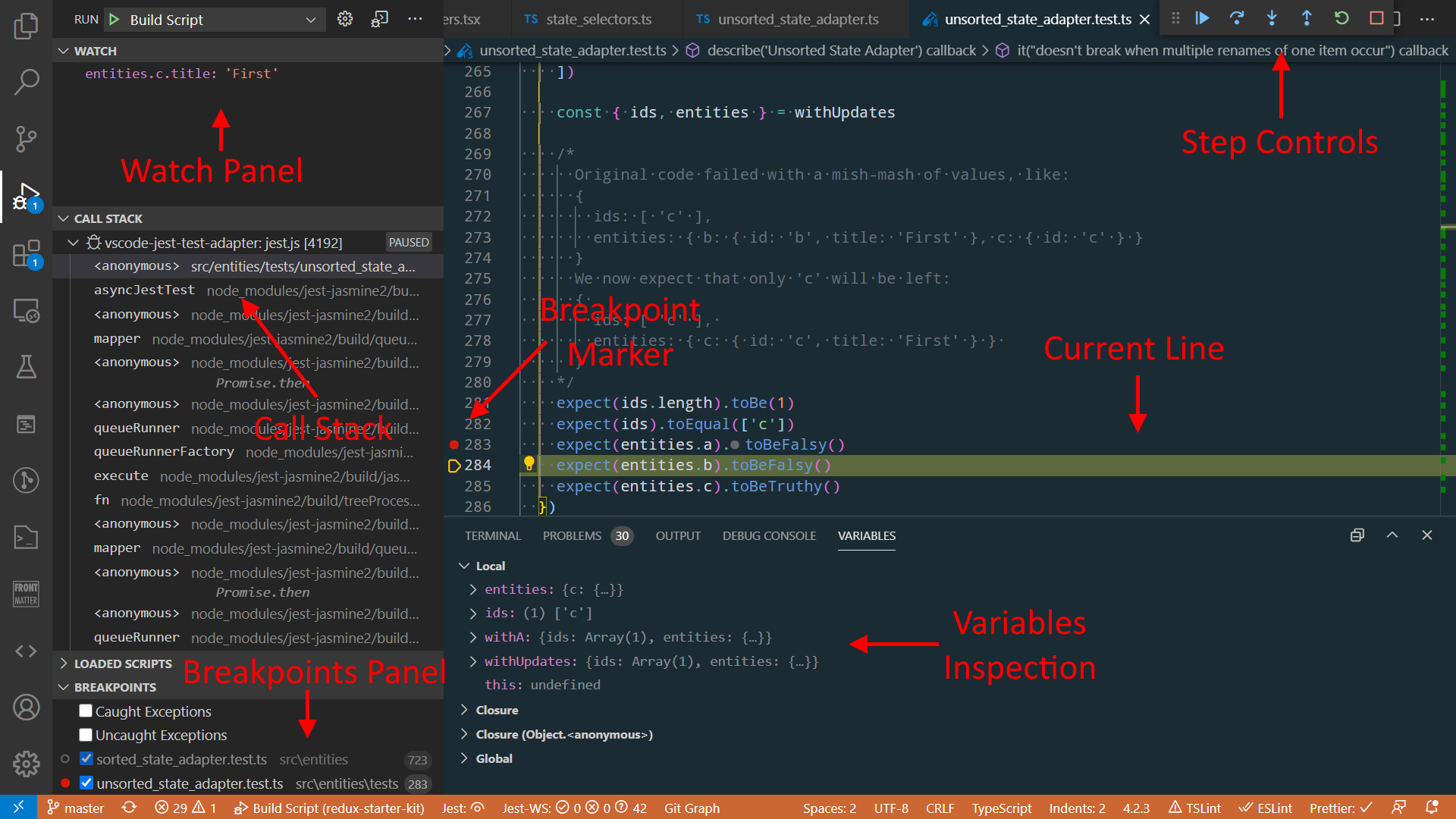Click the move panel icon next to the chevron

tap(1357, 535)
